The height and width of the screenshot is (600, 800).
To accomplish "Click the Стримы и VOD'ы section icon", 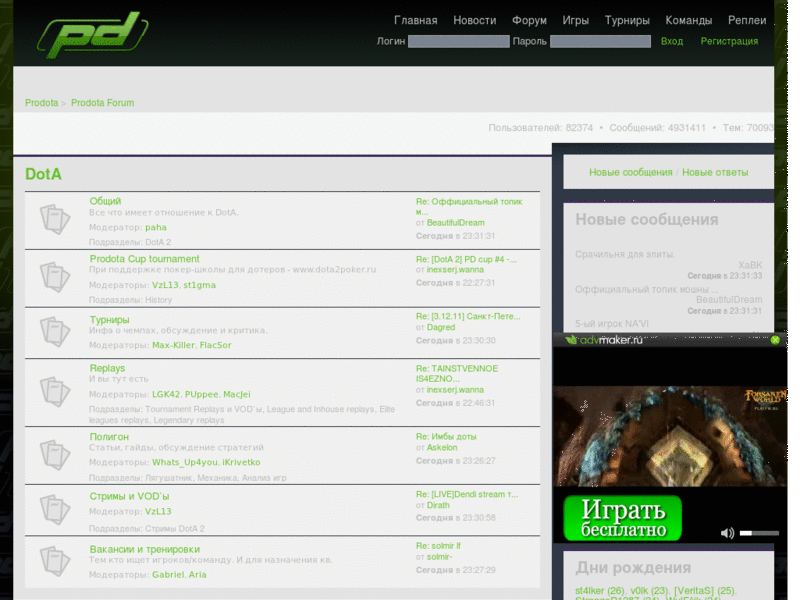I will tap(55, 512).
